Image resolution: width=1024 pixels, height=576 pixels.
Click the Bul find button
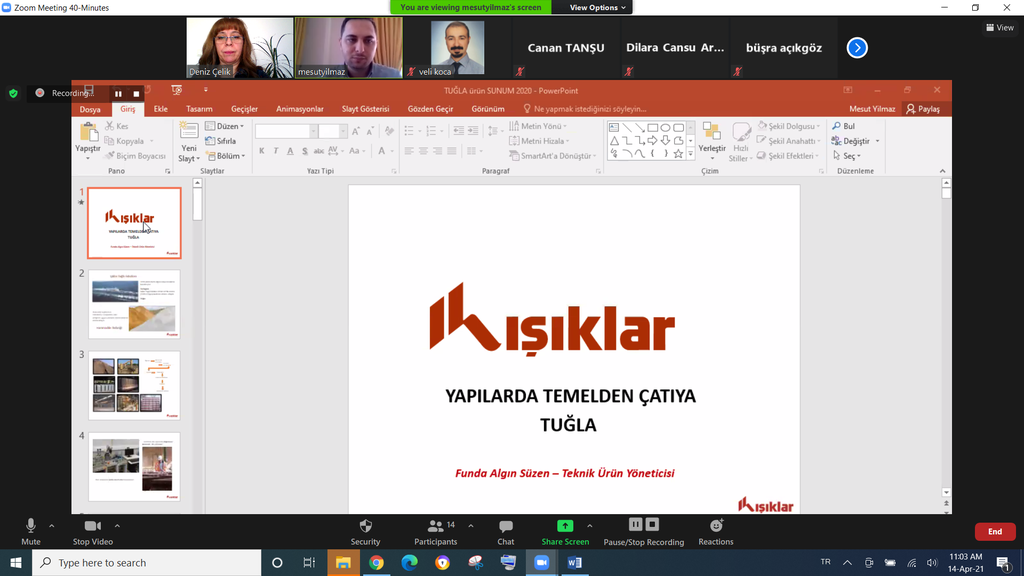point(843,126)
